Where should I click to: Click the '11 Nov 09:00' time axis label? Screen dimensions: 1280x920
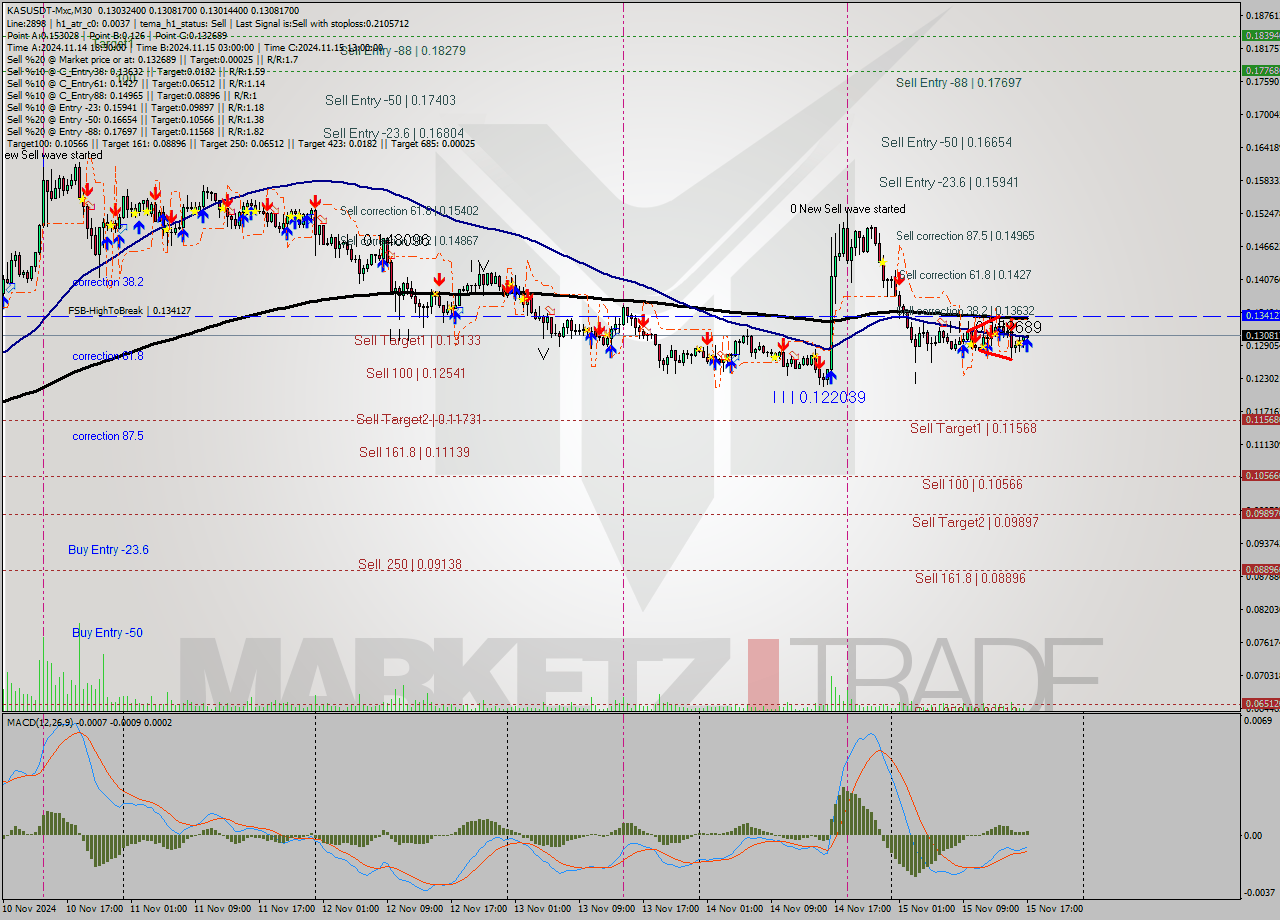[x=223, y=909]
